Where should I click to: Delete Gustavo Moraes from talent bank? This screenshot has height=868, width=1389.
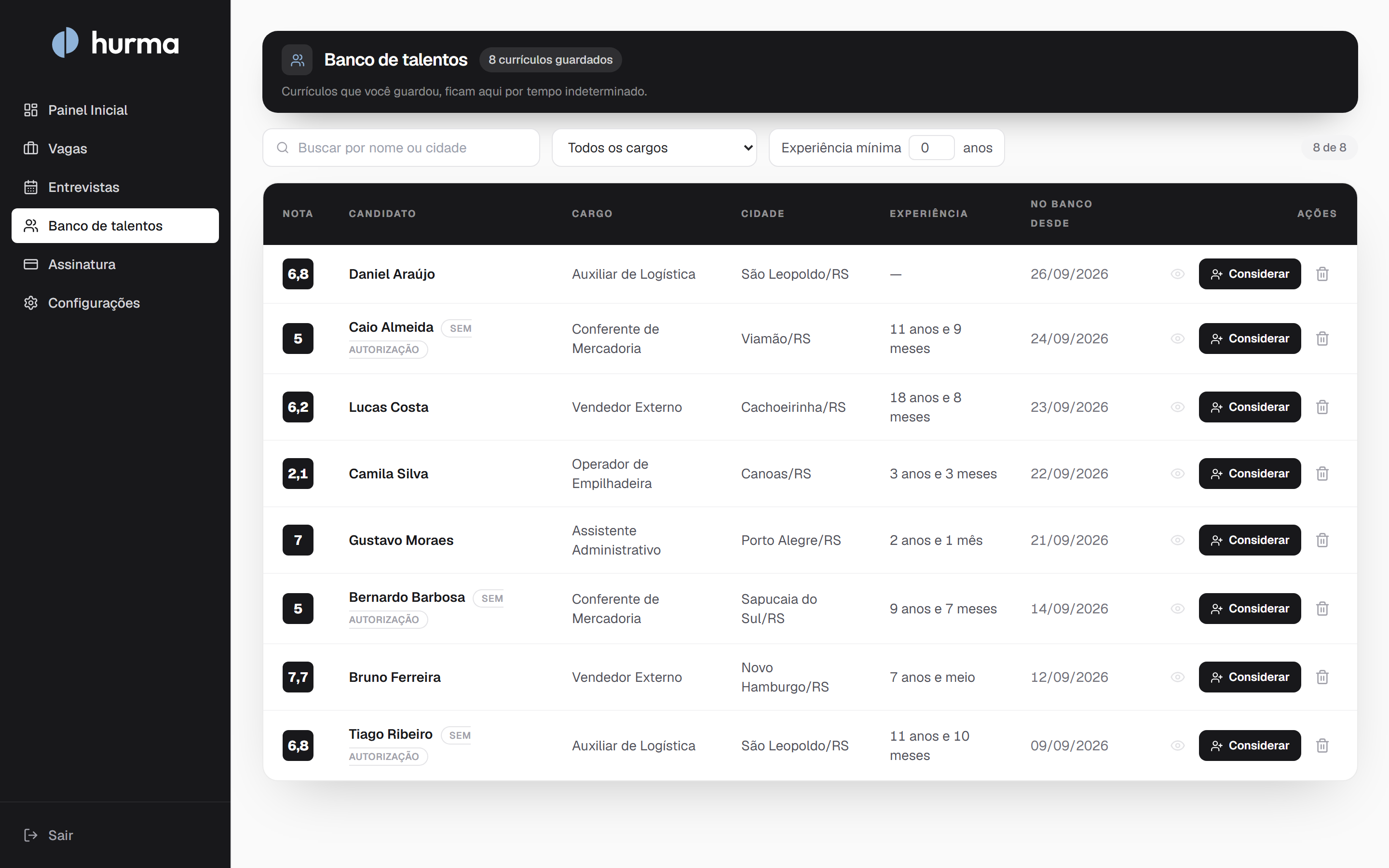[x=1322, y=540]
